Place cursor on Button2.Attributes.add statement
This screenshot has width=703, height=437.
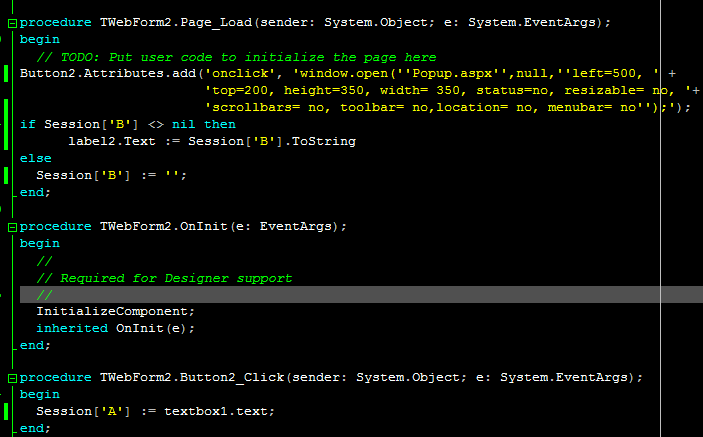pos(100,74)
